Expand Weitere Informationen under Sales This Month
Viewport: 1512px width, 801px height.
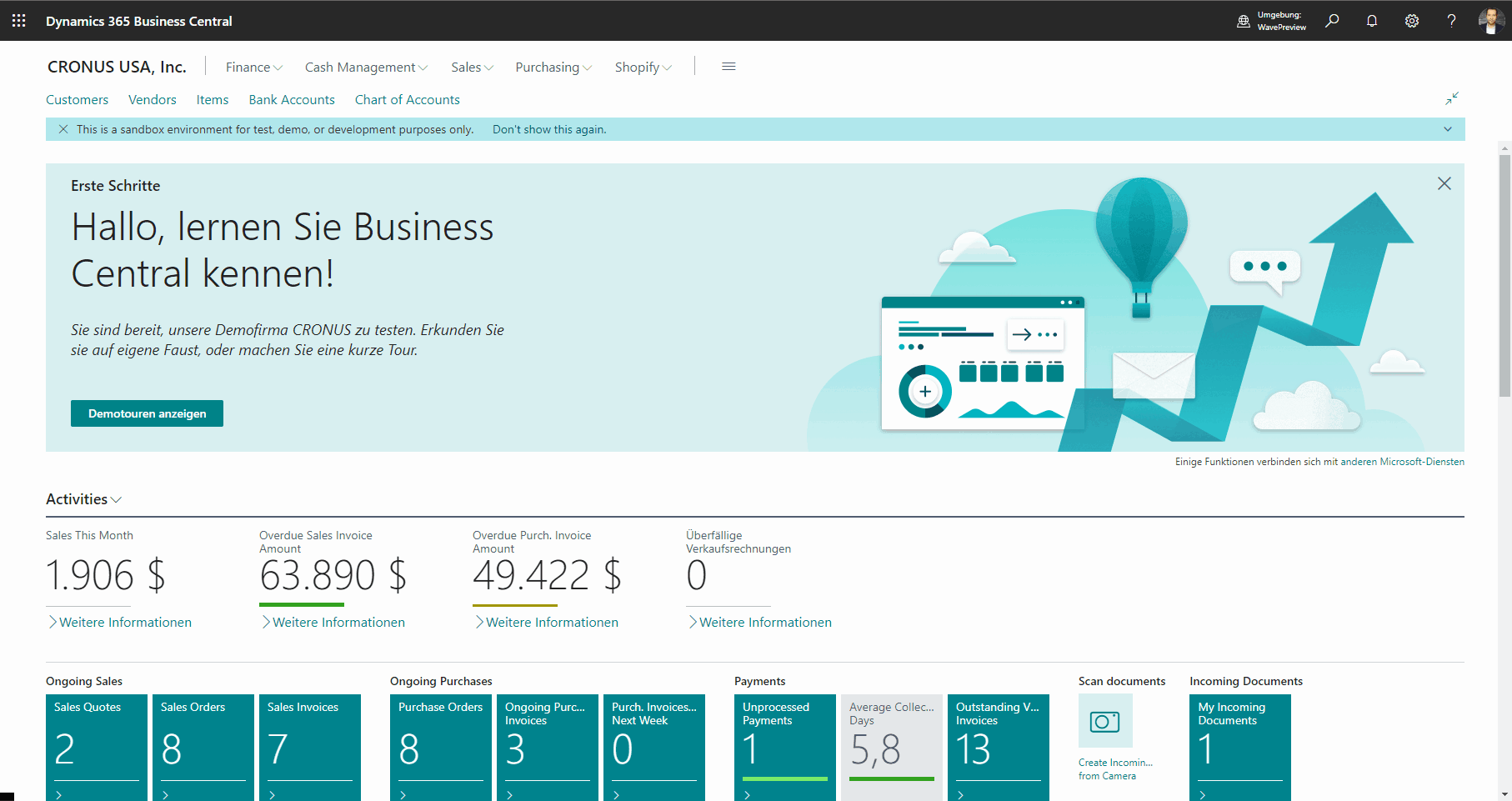point(119,622)
